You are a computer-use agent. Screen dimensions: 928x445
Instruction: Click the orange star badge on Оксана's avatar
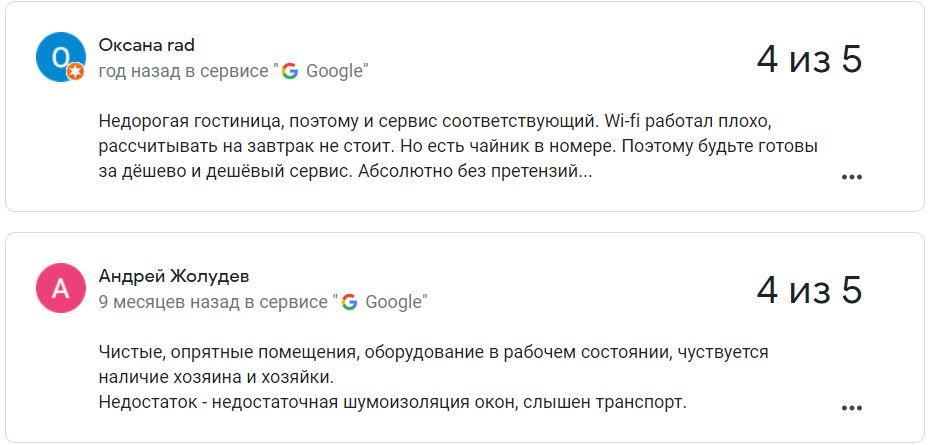[75, 72]
